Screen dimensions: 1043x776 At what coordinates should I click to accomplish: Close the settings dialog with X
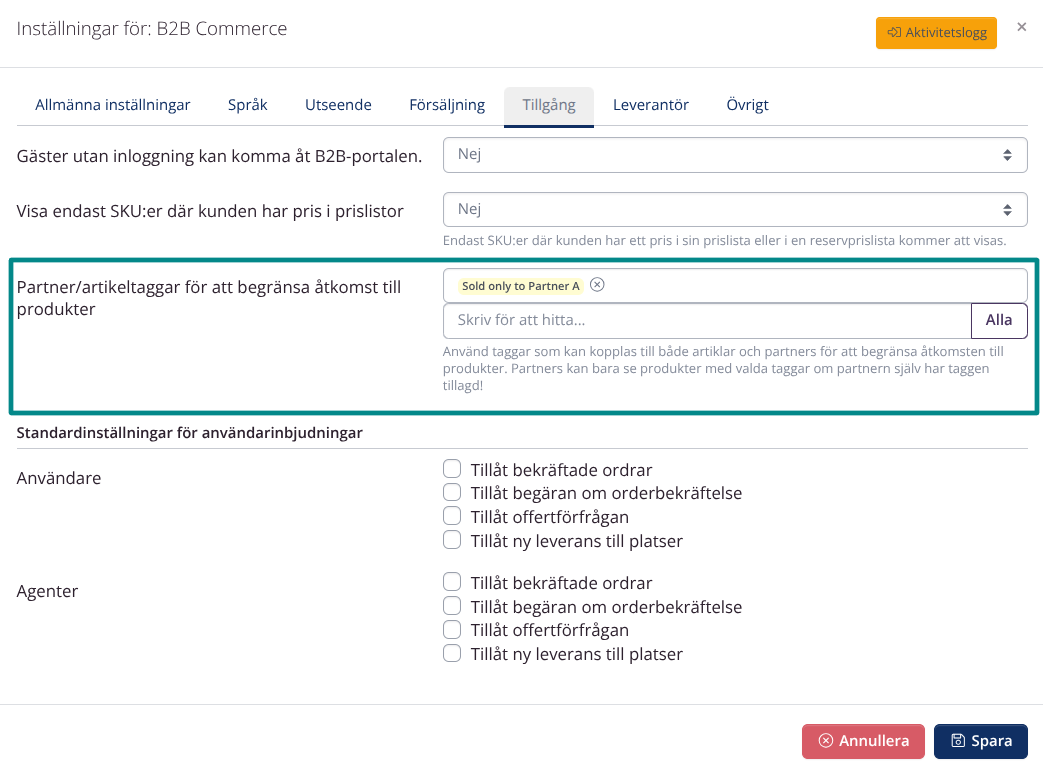coord(1021,27)
